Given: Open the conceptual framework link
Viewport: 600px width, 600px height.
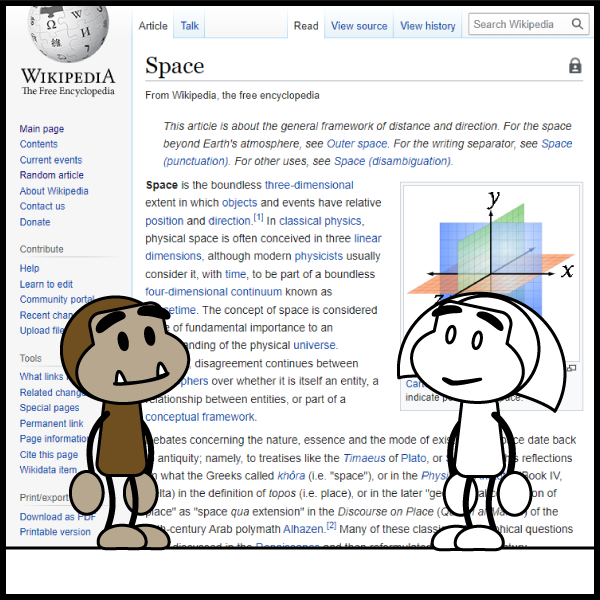Looking at the screenshot, I should [x=200, y=417].
